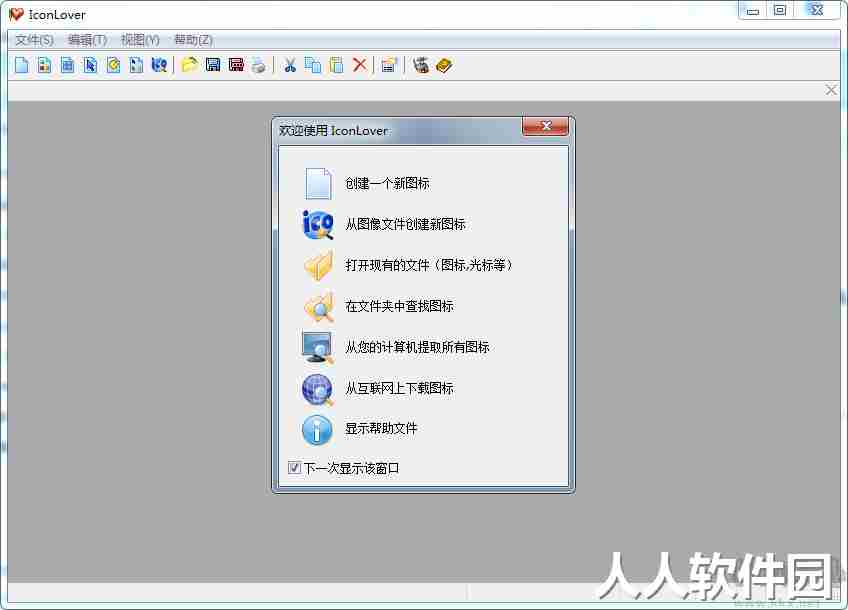Click the new cursor file toolbar icon
The width and height of the screenshot is (848, 610).
point(90,65)
